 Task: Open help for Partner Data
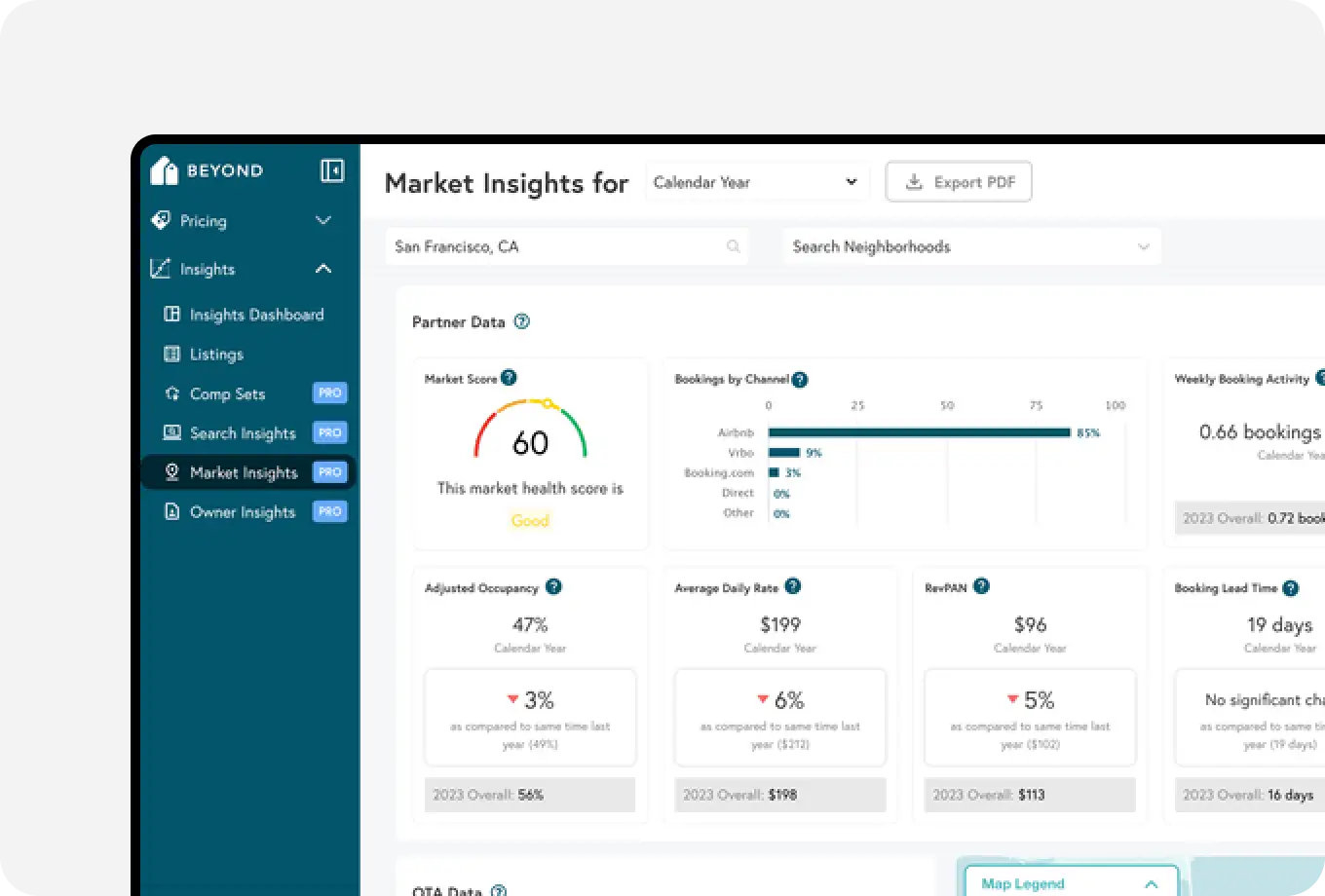point(521,321)
